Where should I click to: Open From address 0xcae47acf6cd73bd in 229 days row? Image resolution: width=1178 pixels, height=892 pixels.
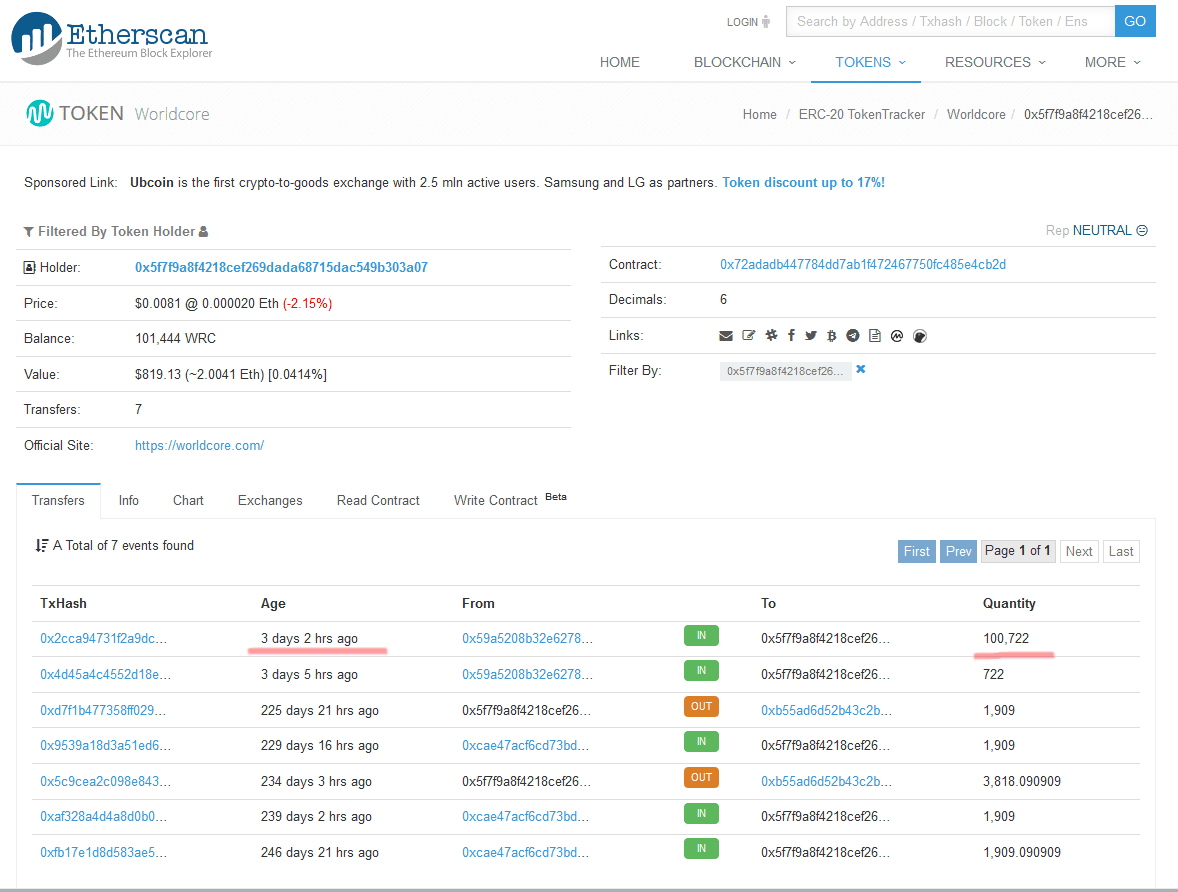point(525,745)
